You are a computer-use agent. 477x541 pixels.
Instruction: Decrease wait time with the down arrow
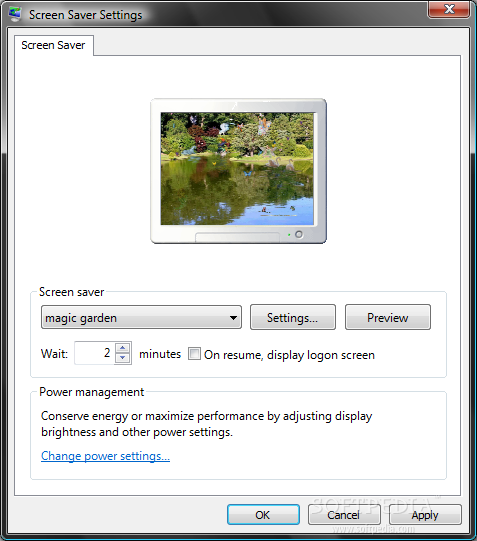(123, 358)
